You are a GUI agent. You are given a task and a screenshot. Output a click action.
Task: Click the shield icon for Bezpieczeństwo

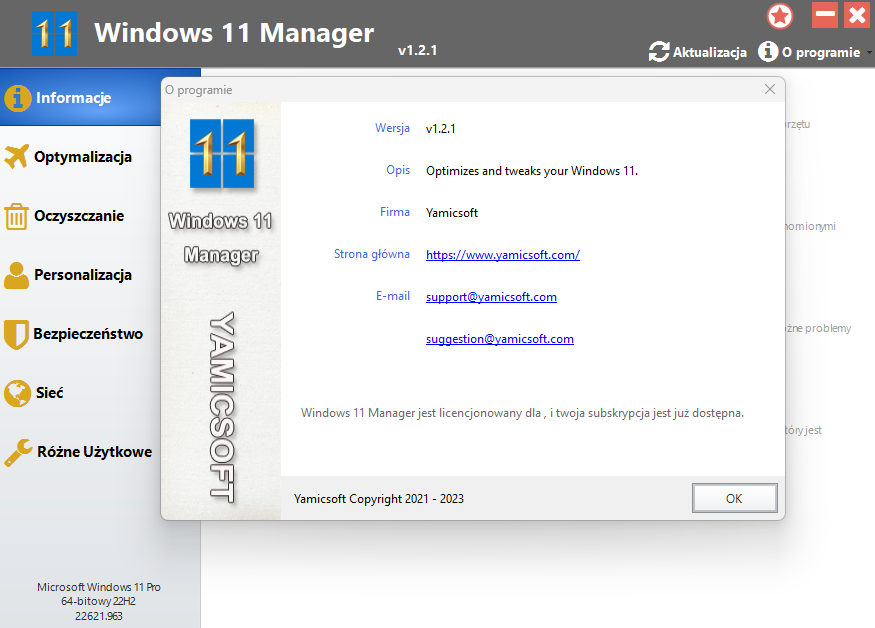point(16,334)
